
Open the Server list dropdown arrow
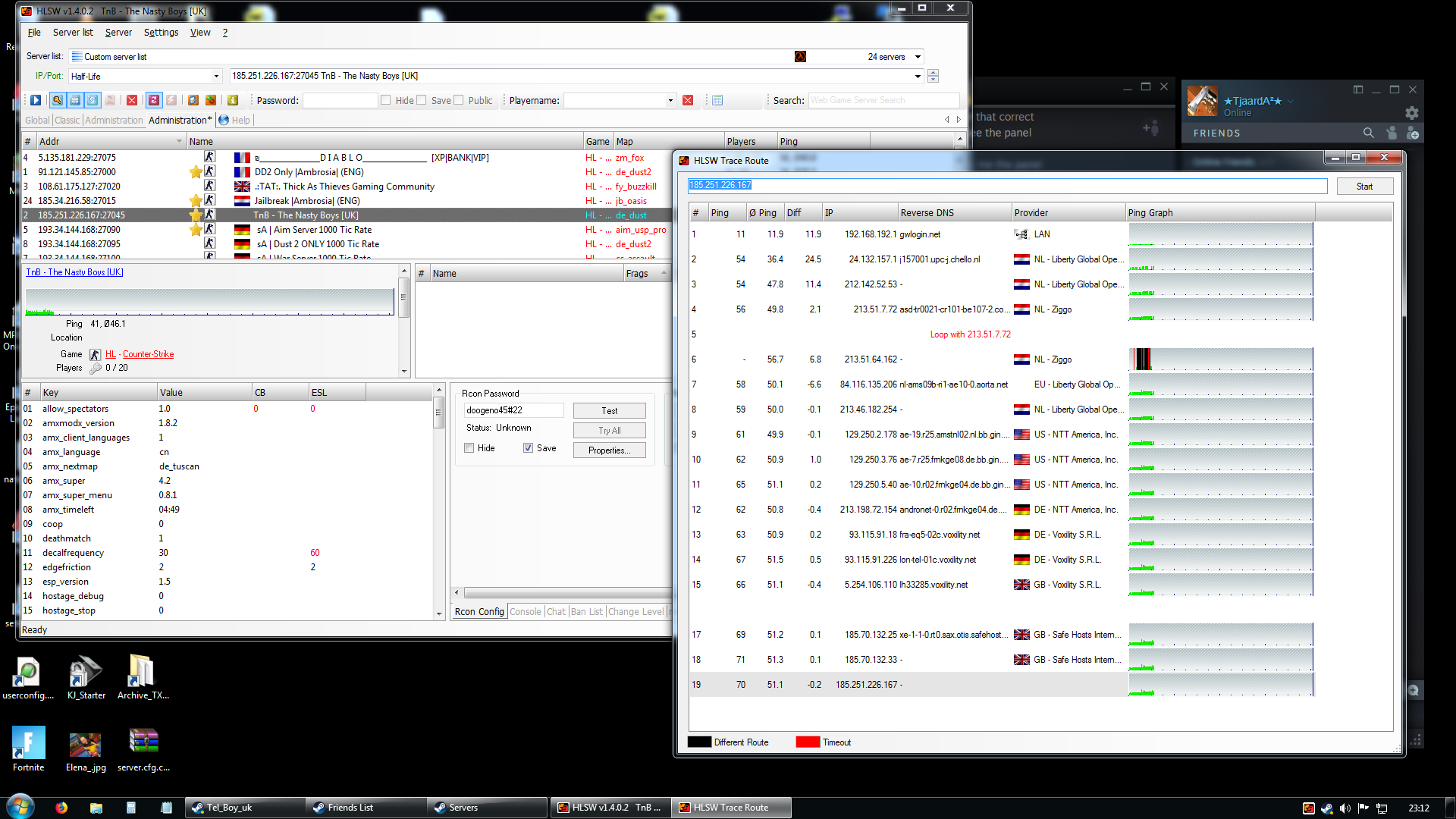click(x=918, y=57)
